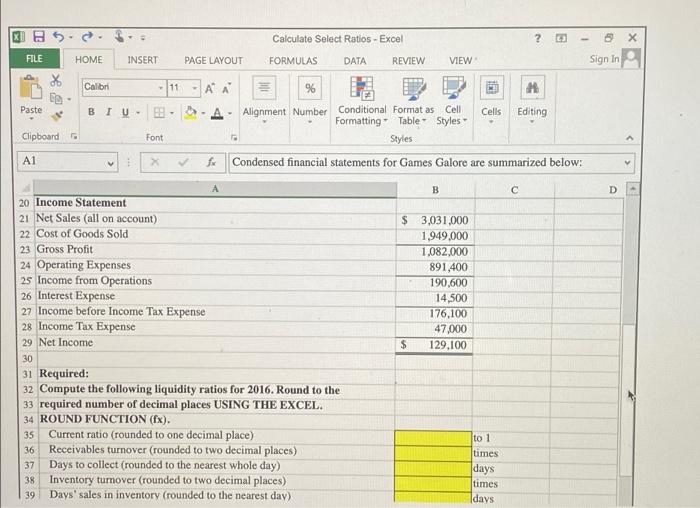Select column A header
This screenshot has height=508, width=700.
(215, 189)
